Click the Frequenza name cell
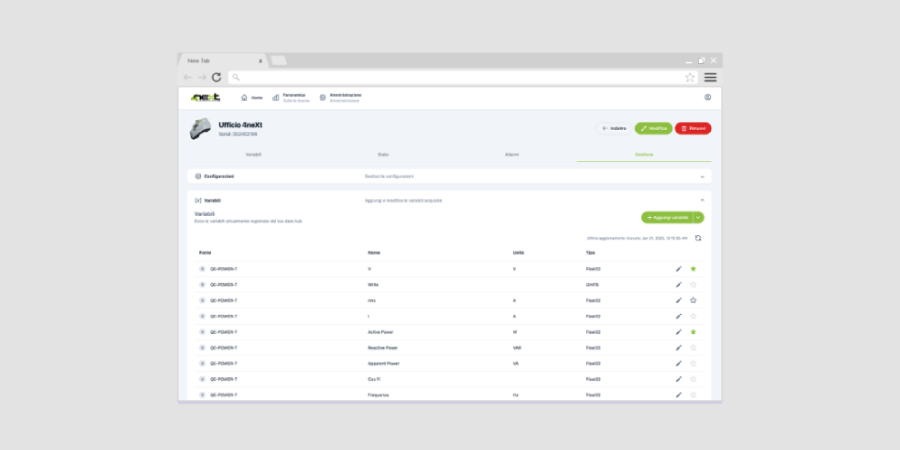This screenshot has height=450, width=900. 378,395
